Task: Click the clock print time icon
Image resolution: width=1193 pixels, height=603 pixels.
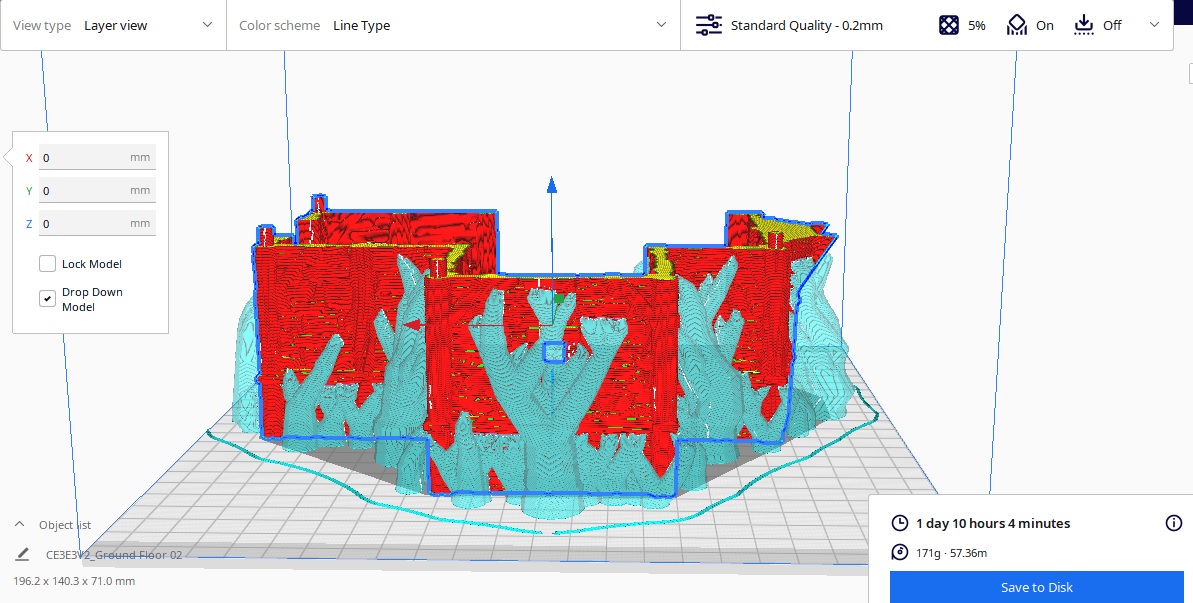Action: (899, 523)
